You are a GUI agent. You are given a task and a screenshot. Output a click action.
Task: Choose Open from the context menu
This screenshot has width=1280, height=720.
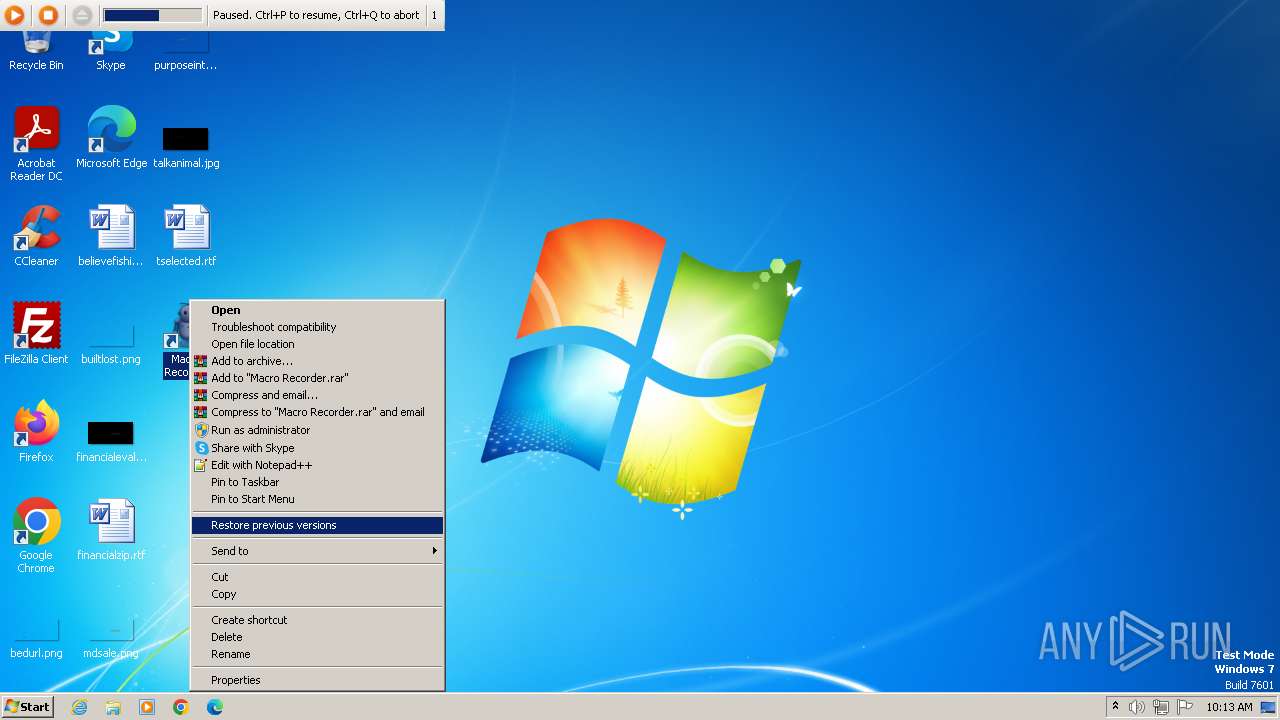click(317, 310)
